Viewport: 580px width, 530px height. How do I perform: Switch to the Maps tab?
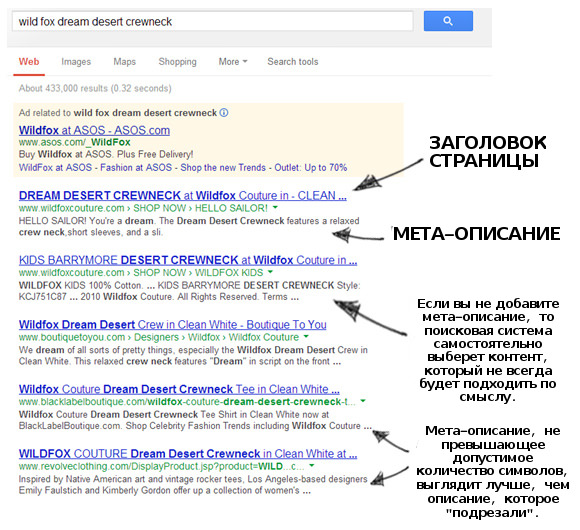point(125,62)
